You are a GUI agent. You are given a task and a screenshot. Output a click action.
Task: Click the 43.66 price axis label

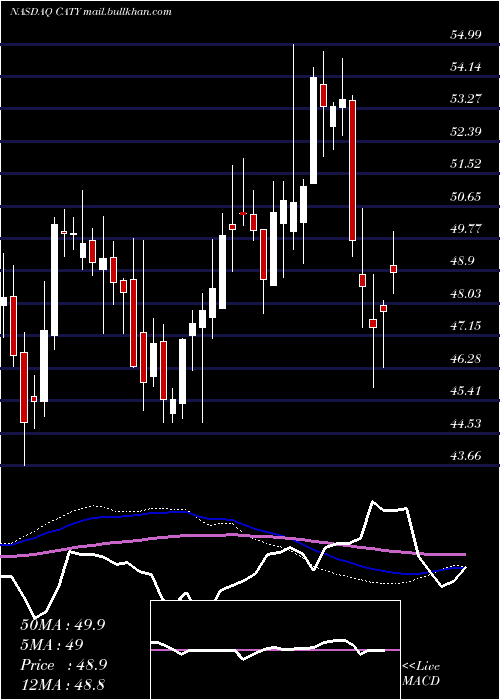[x=465, y=456]
